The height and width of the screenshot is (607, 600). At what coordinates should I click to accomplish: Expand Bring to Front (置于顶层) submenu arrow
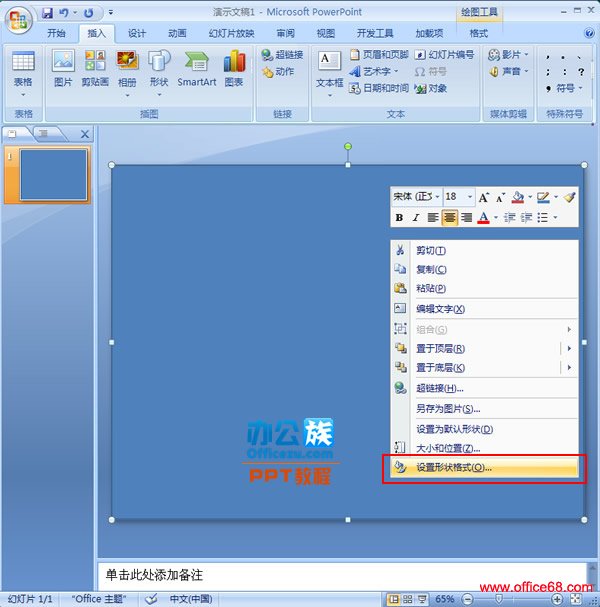(x=569, y=348)
